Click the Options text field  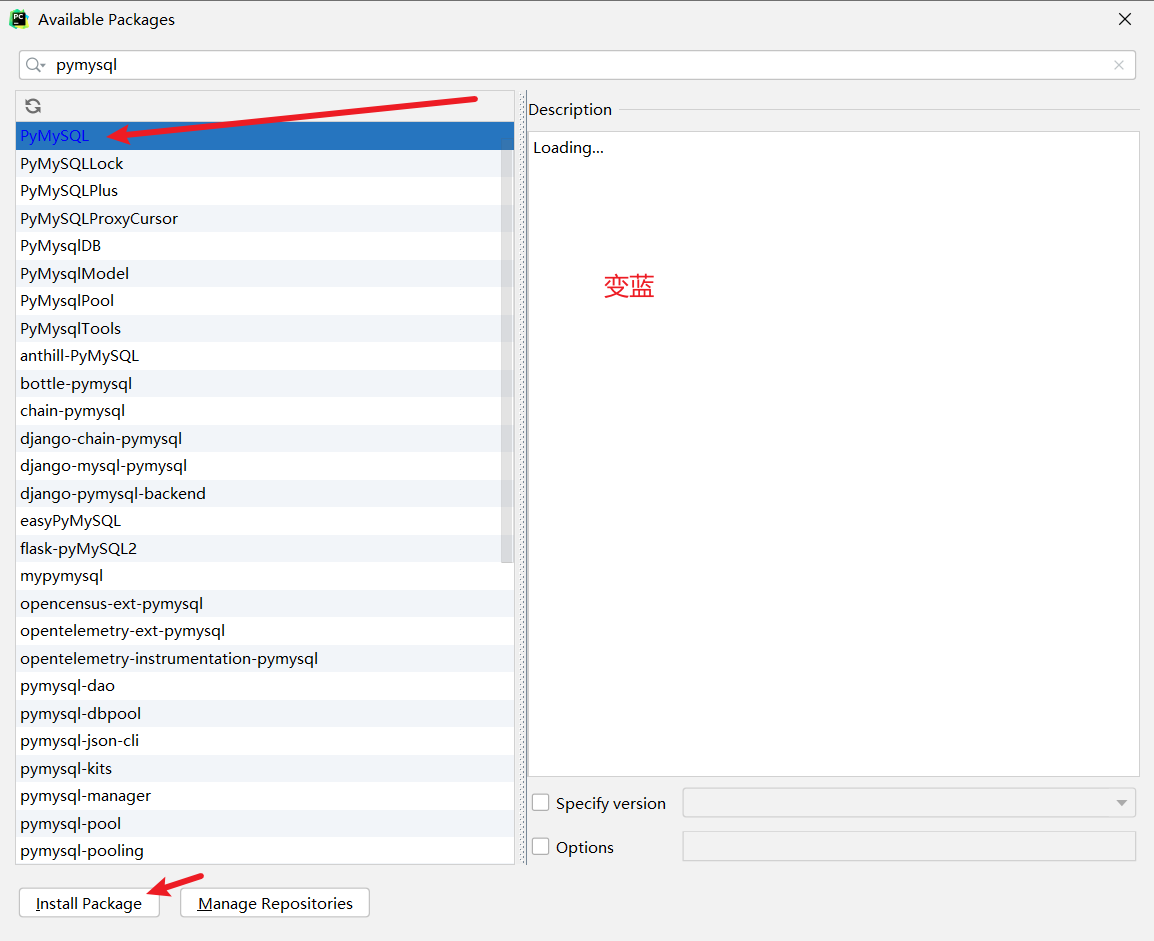pyautogui.click(x=909, y=846)
